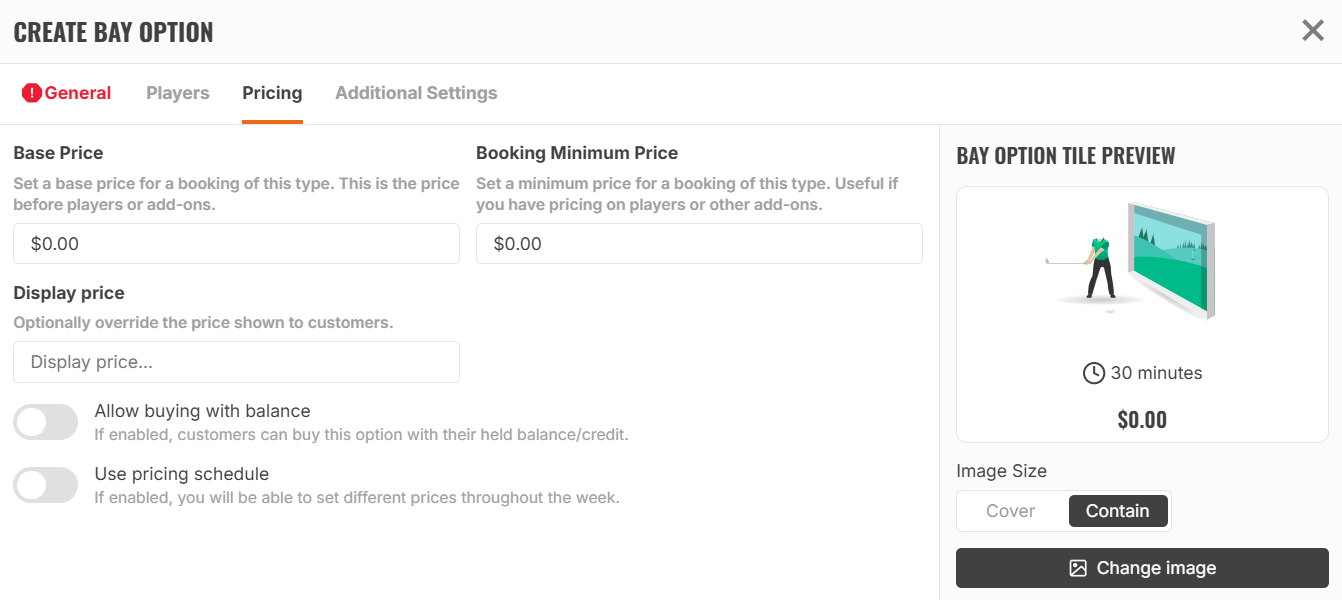The height and width of the screenshot is (600, 1342).
Task: Close the Create Bay Option dialog
Action: [1313, 31]
